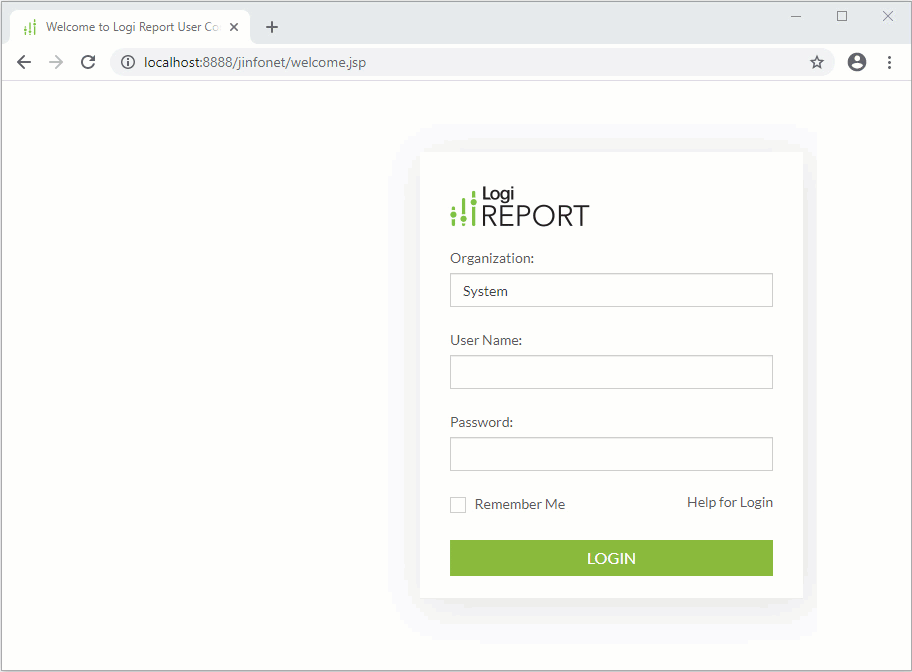
Task: Maximize the browser window
Action: (842, 16)
